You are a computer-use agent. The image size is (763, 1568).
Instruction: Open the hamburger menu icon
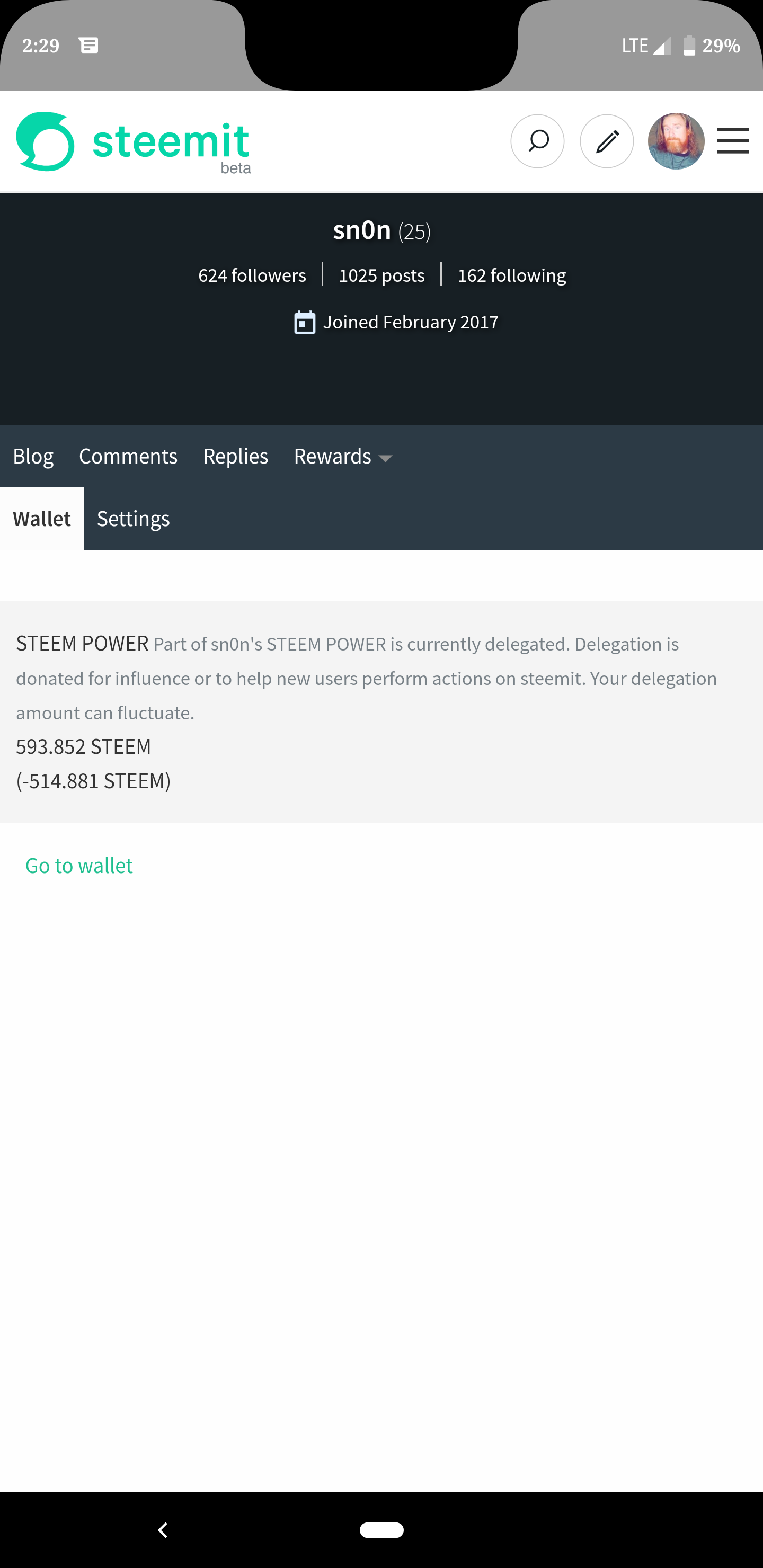click(733, 141)
